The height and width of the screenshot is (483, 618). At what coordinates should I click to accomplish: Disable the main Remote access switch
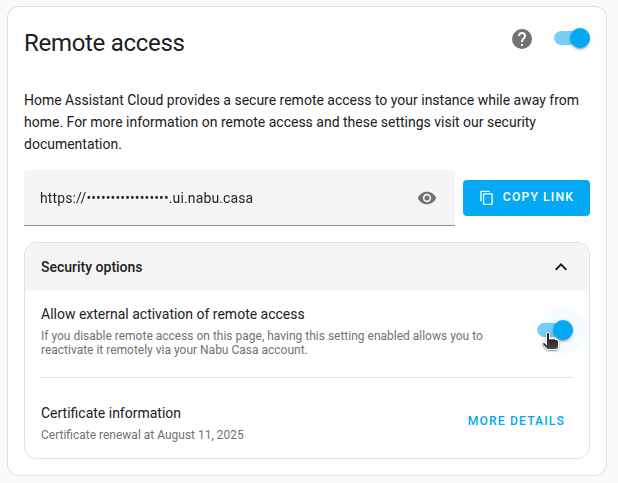coord(572,39)
